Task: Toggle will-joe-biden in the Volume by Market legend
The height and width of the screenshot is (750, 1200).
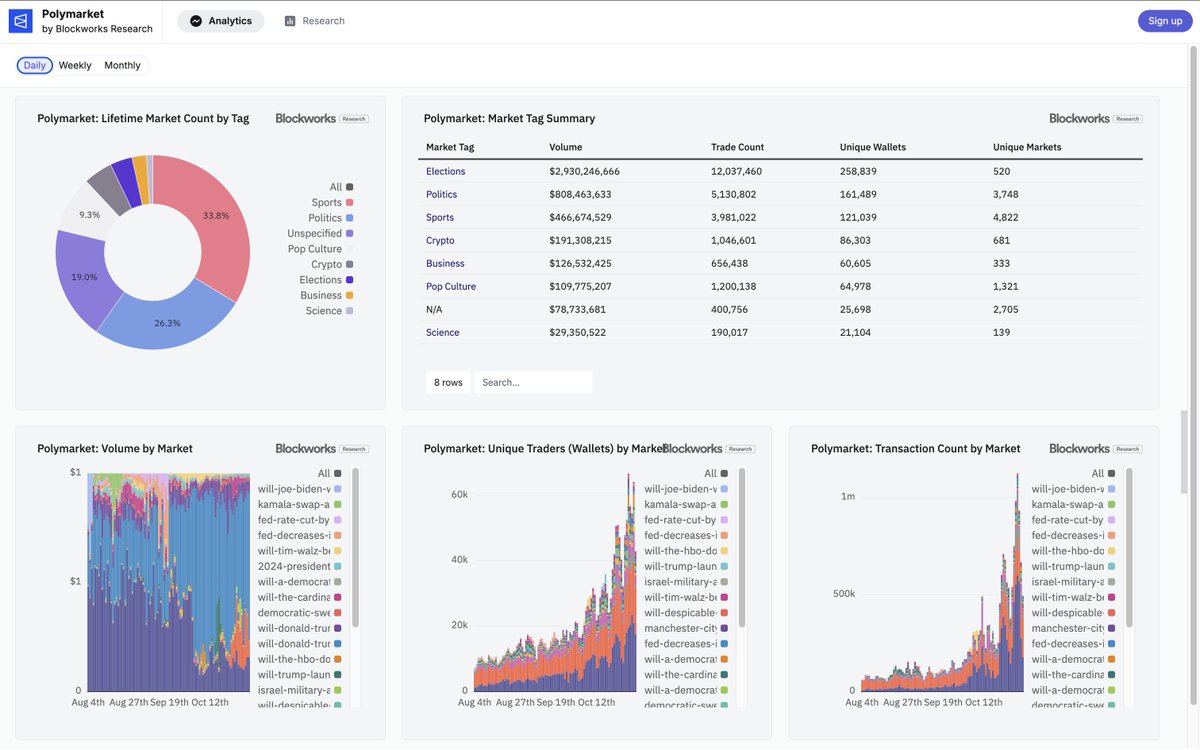Action: click(300, 489)
